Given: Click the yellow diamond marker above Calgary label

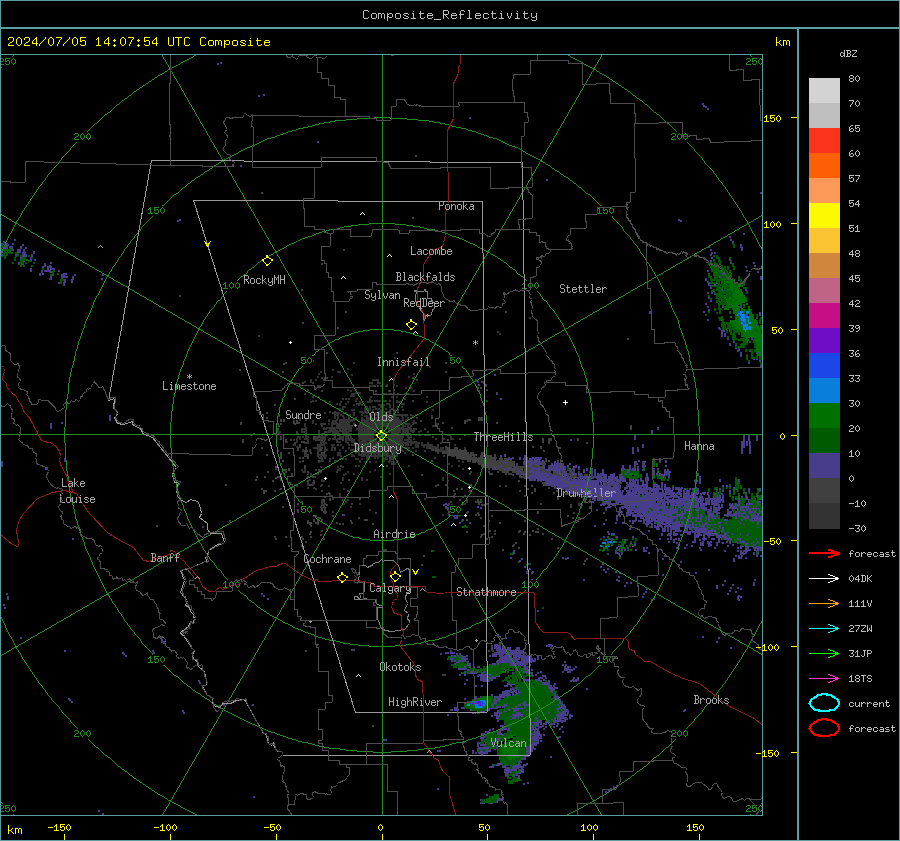Looking at the screenshot, I should [x=395, y=576].
